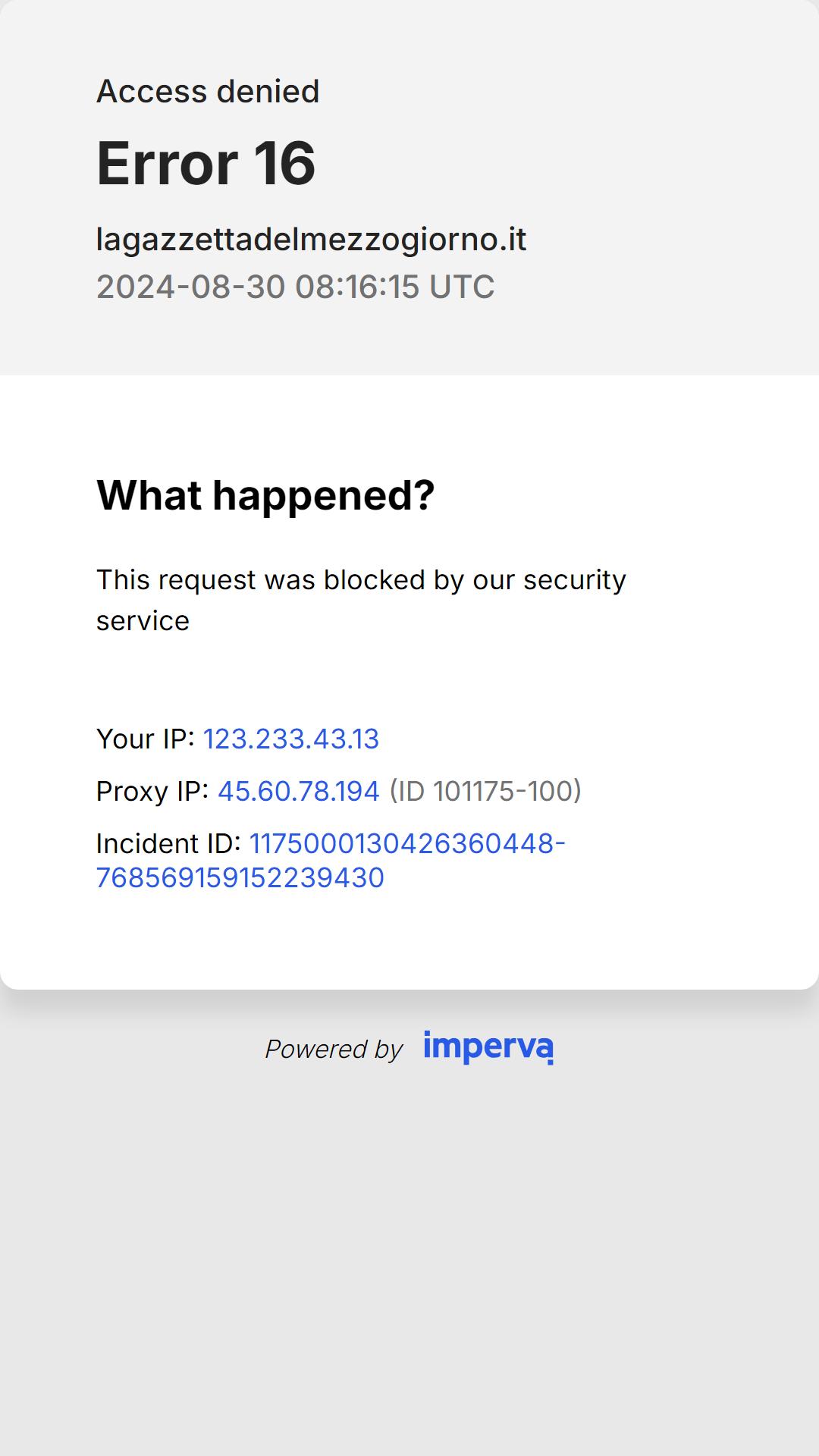Click the UTC text in timestamp
This screenshot has height=1456, width=819.
462,287
